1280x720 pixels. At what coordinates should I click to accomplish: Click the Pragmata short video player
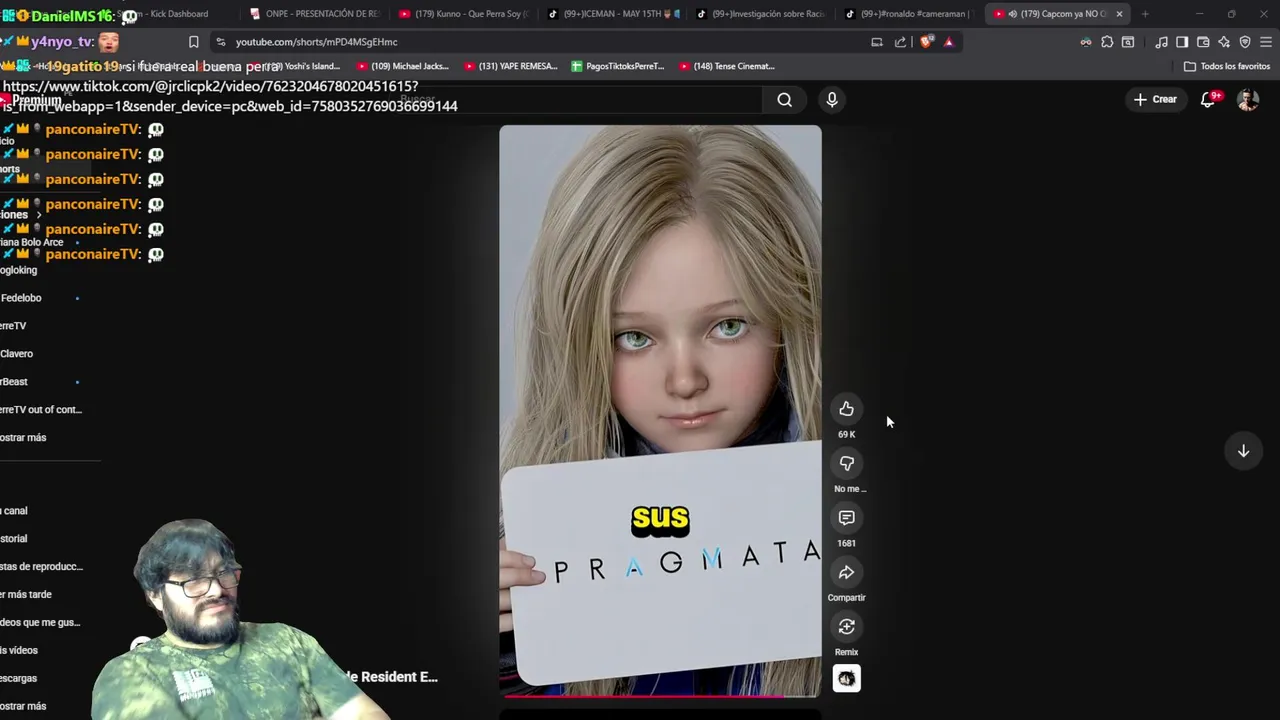(660, 410)
